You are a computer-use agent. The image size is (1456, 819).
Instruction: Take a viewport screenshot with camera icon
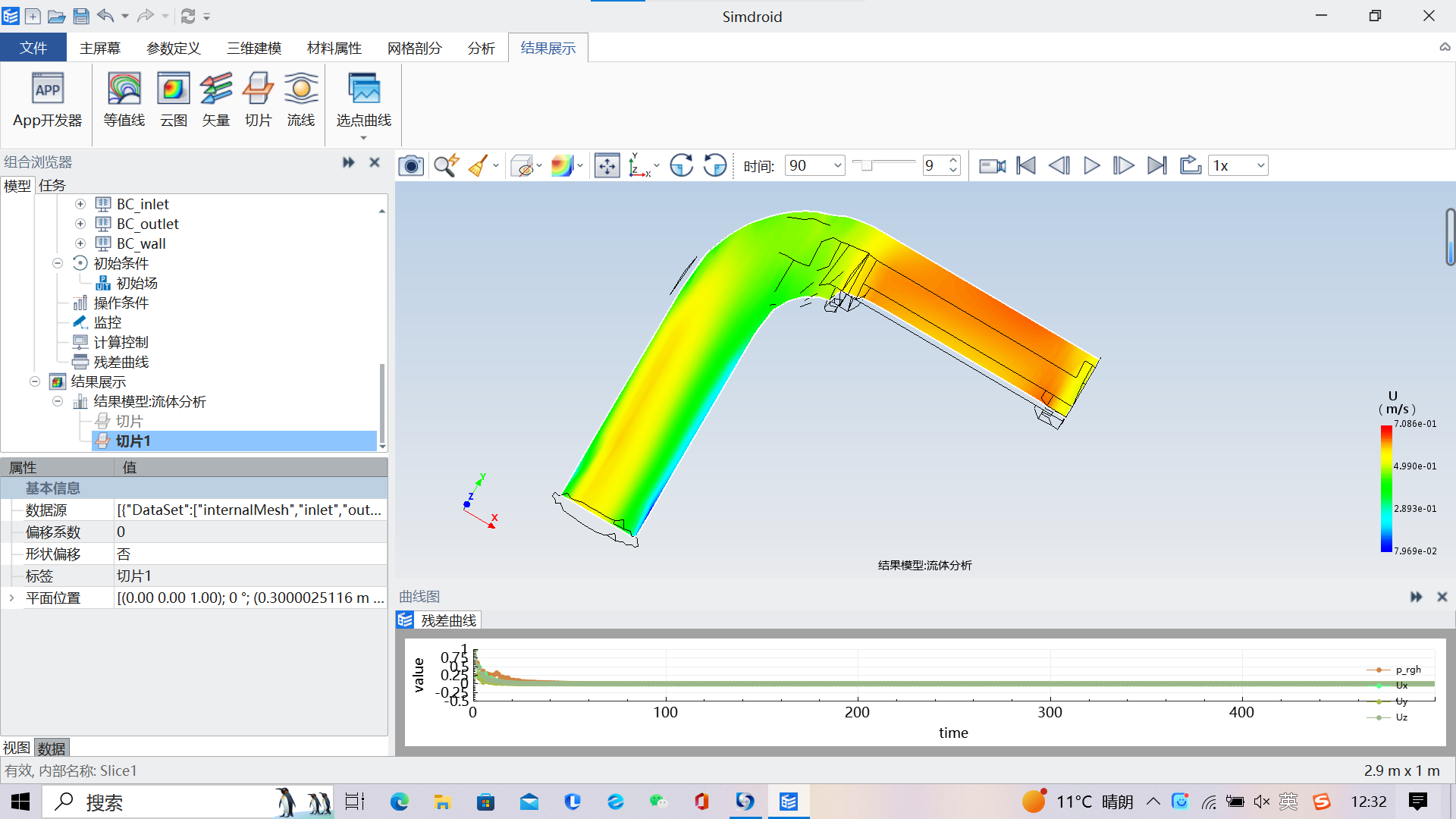pyautogui.click(x=411, y=165)
